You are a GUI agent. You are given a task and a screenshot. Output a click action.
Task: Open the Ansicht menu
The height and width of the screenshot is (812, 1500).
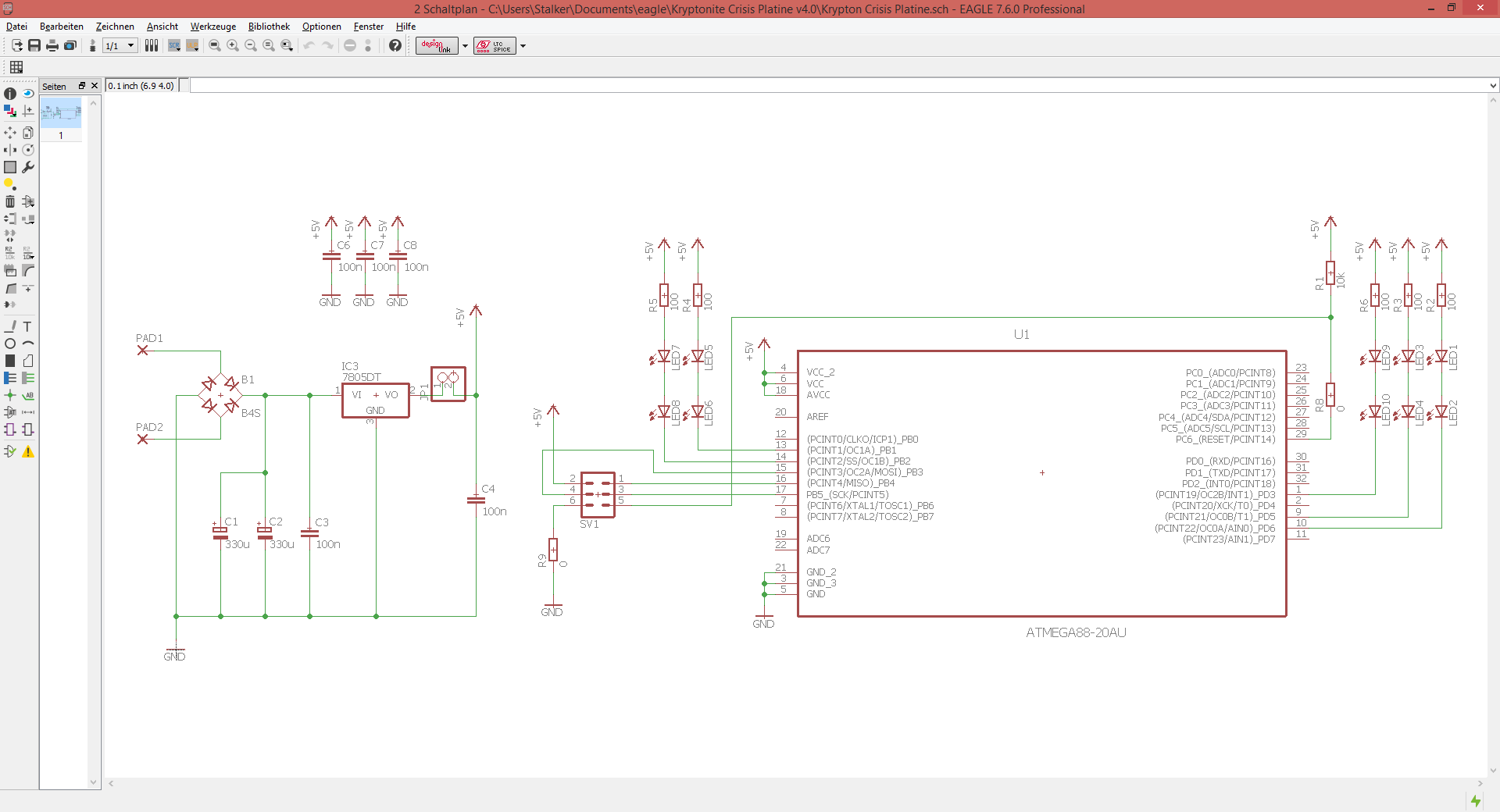pos(162,27)
